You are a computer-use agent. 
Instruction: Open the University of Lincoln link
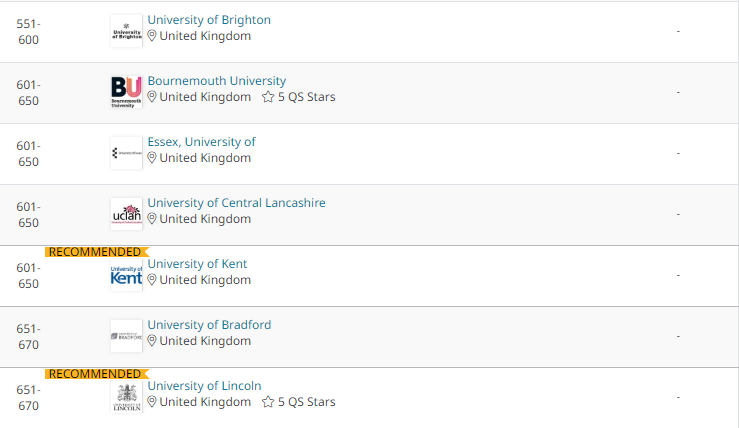tap(204, 386)
